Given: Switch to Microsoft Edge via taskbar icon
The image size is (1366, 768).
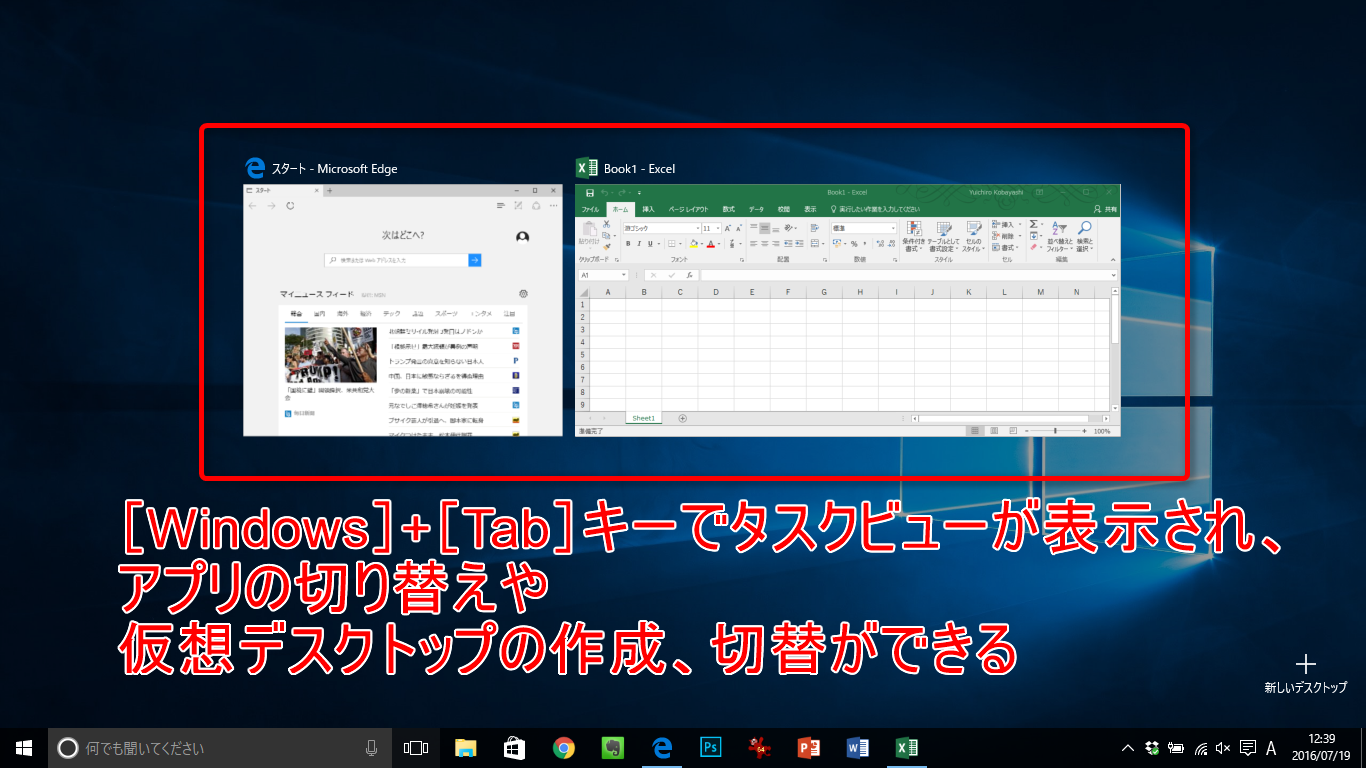Looking at the screenshot, I should coord(661,747).
